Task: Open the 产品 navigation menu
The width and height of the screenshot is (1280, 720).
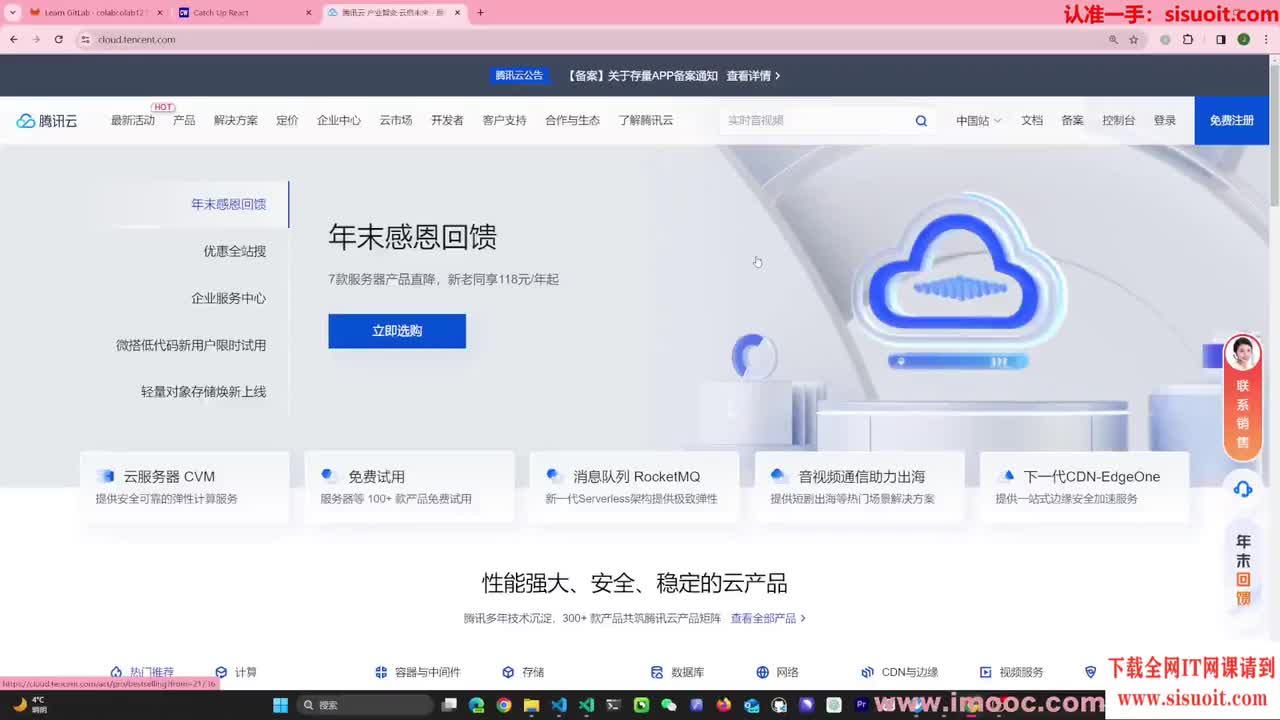Action: [184, 120]
